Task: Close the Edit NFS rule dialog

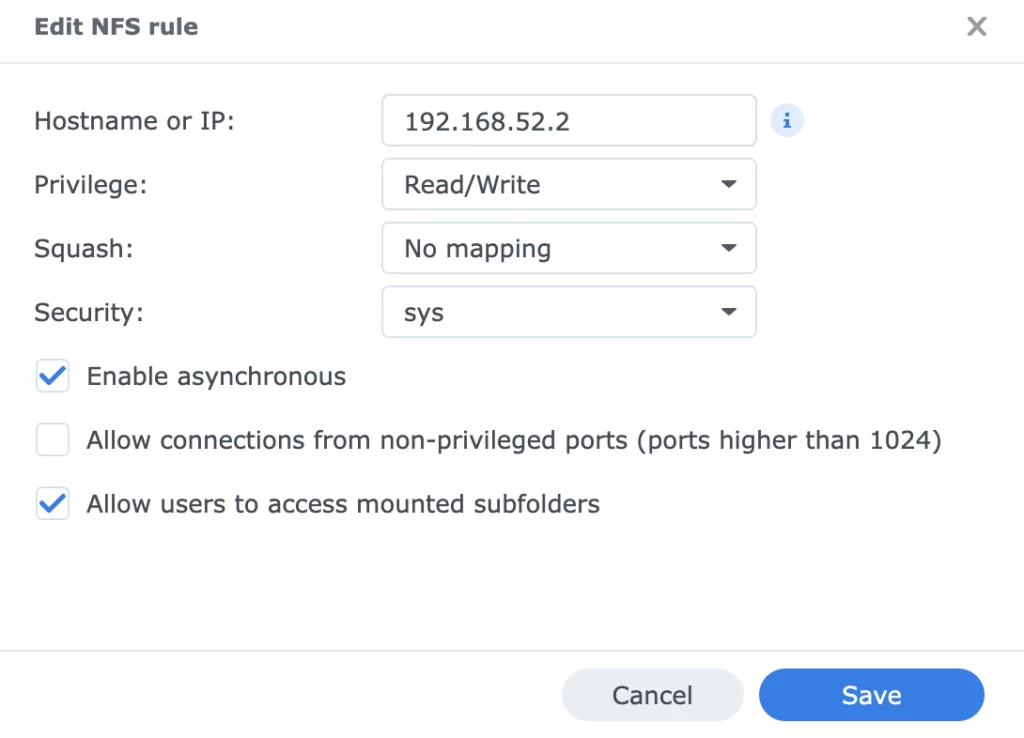Action: pyautogui.click(x=976, y=27)
